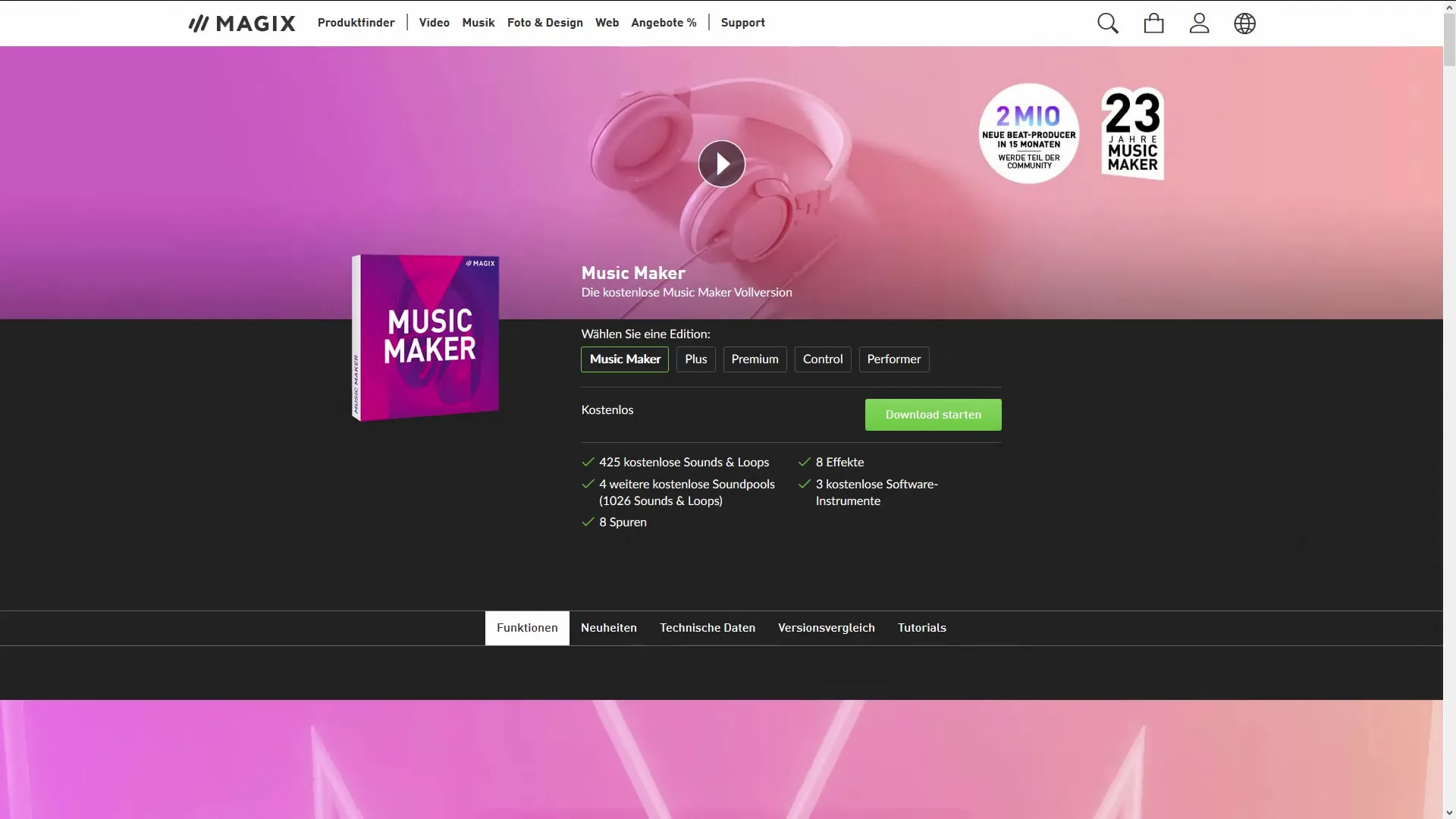Click '4 weitere kostenlose Soundpools' feature
Viewport: 1456px width, 819px height.
tap(686, 493)
